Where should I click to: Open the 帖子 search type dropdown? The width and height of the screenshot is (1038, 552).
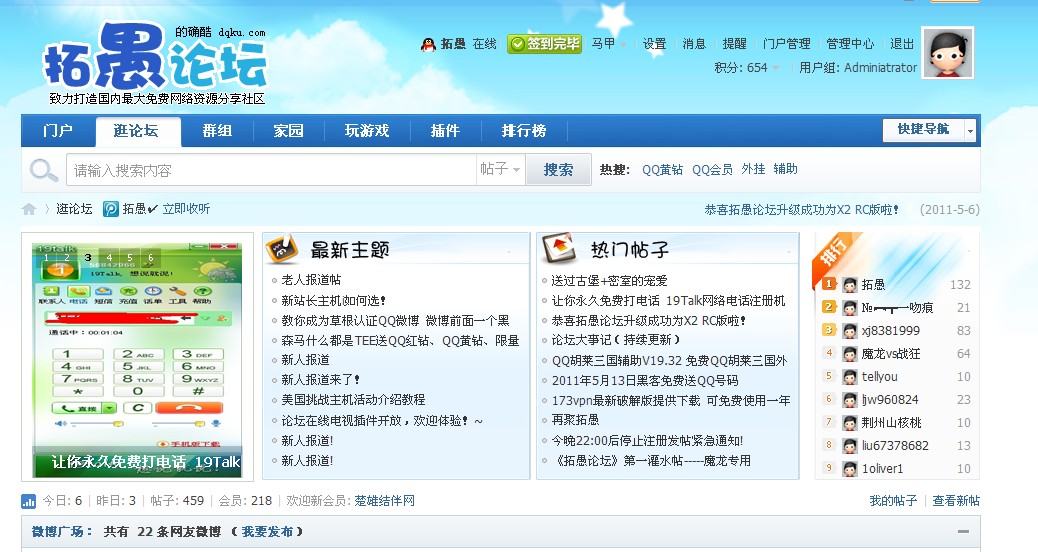[x=500, y=169]
